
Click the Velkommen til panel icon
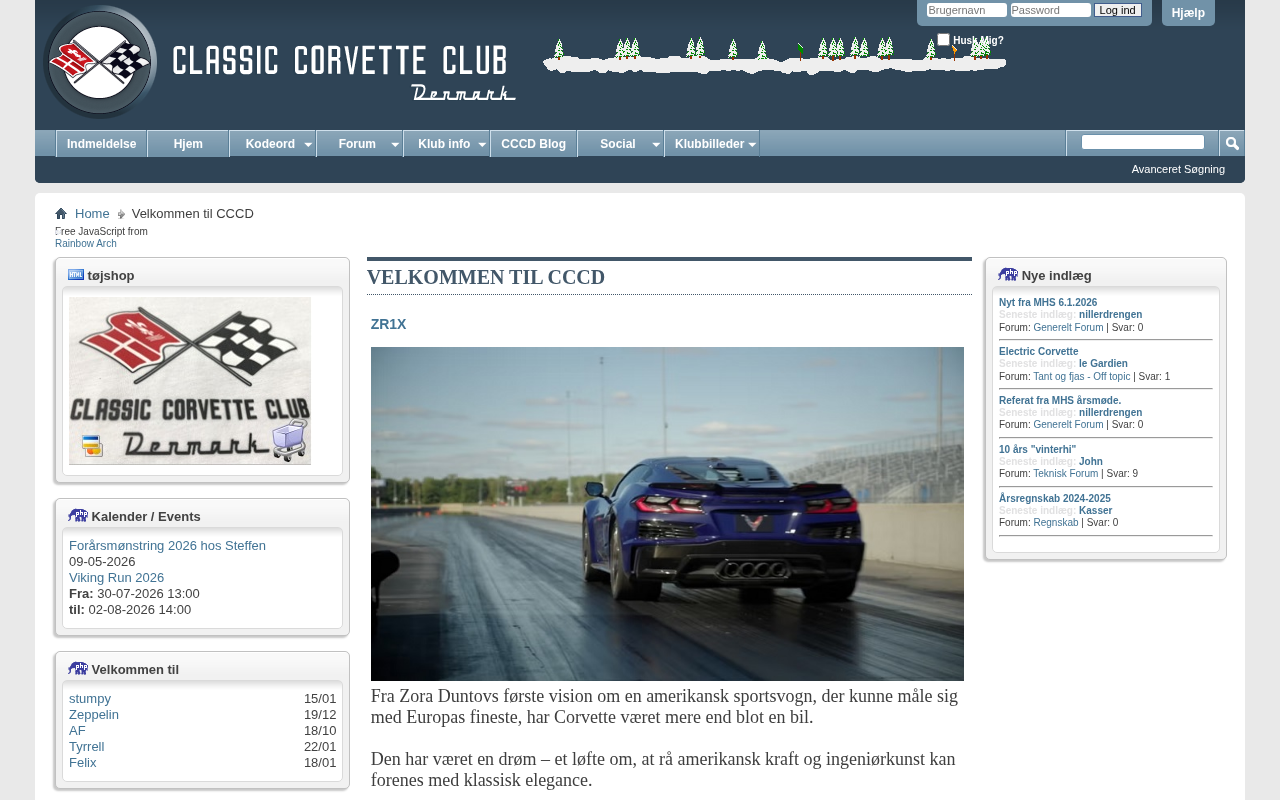click(x=78, y=669)
